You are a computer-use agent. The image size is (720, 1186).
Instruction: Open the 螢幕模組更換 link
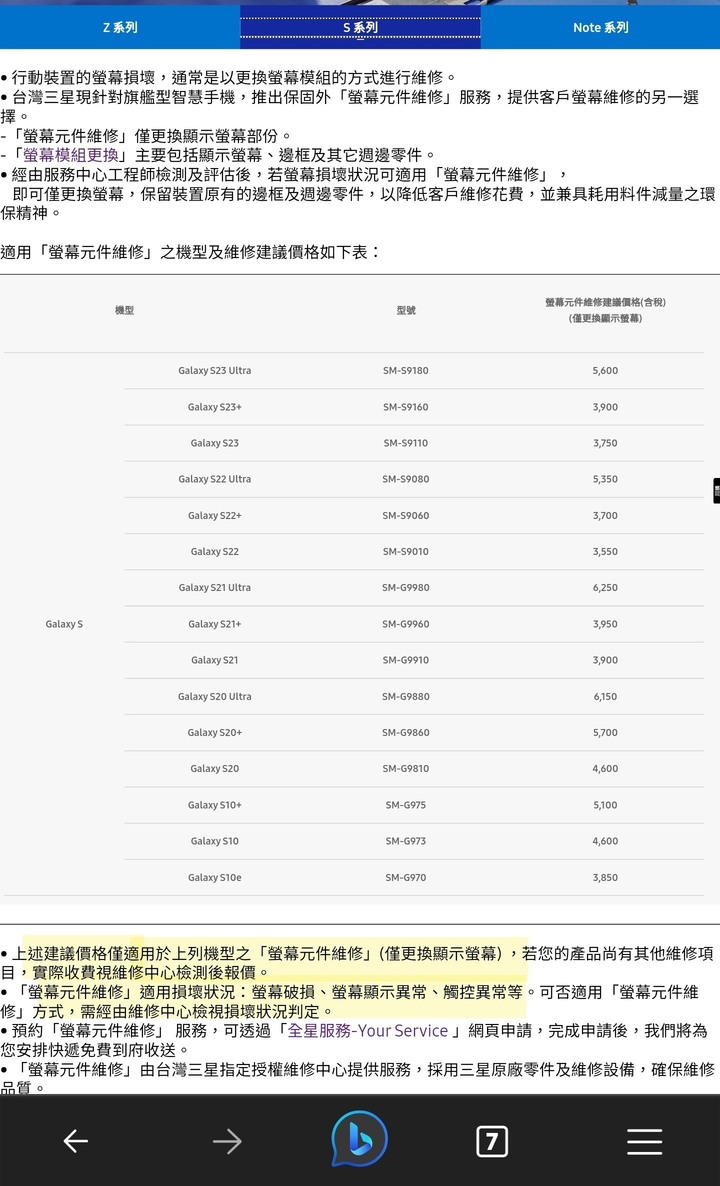(71, 156)
